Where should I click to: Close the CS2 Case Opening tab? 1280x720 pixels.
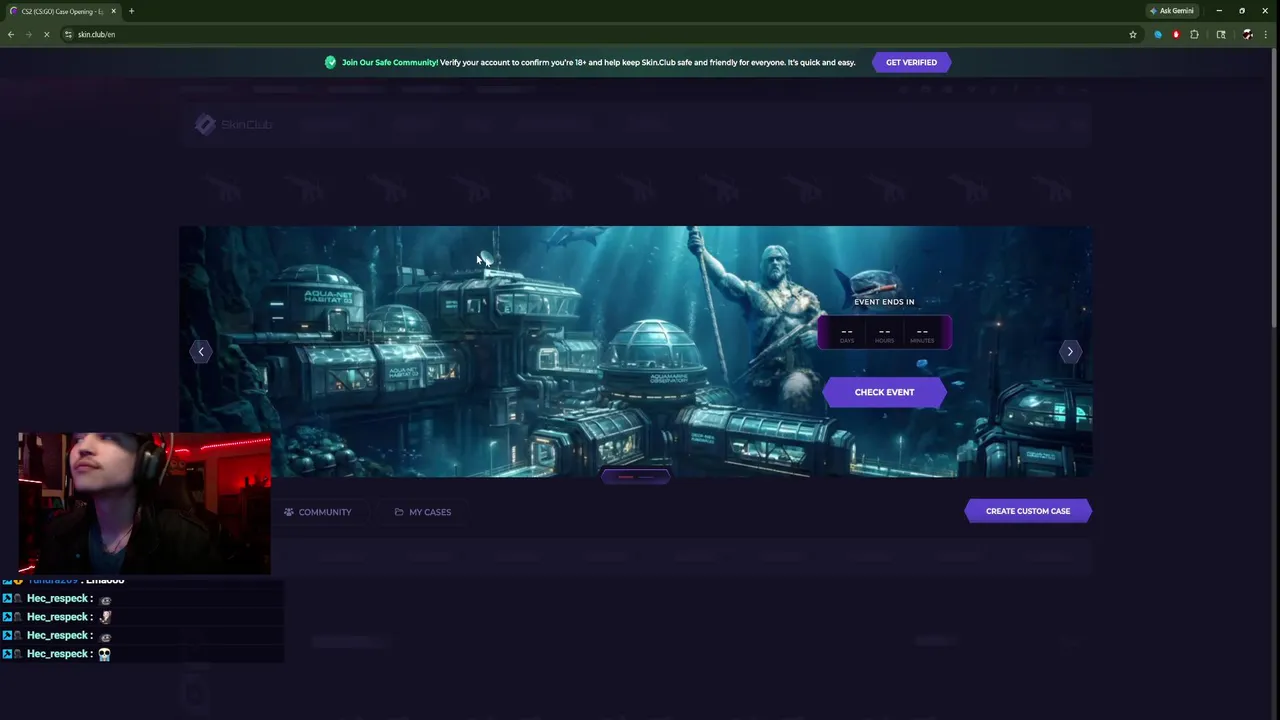pos(113,11)
